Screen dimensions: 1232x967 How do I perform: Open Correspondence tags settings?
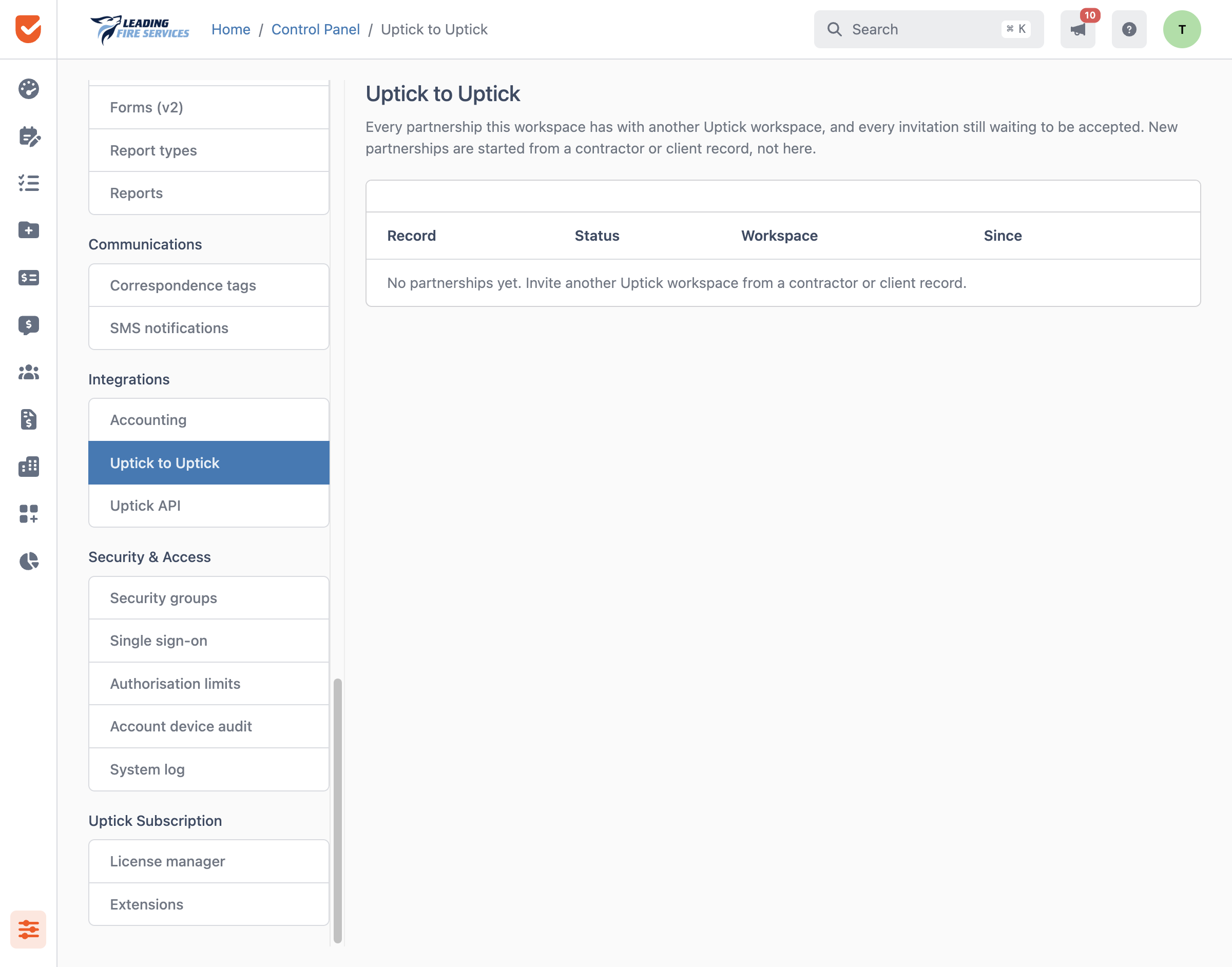pyautogui.click(x=209, y=285)
